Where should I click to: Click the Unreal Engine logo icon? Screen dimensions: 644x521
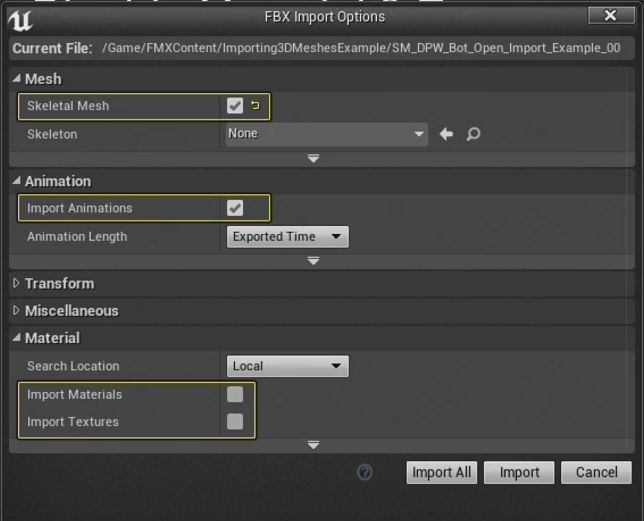[x=20, y=20]
